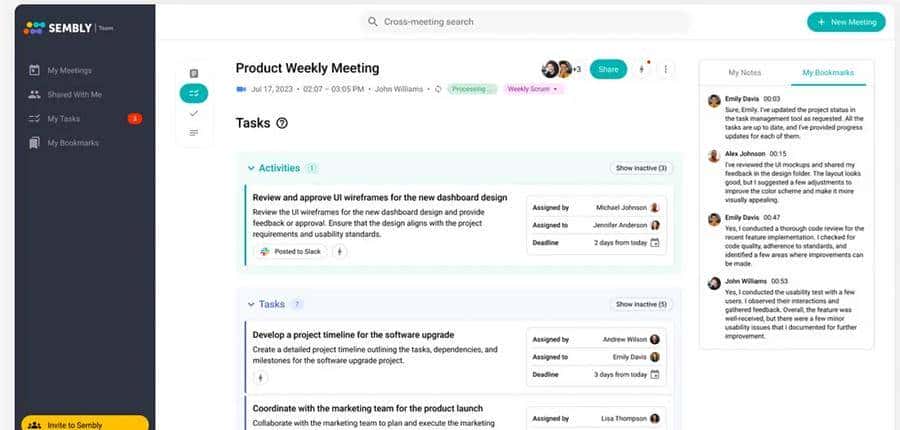Switch to the My Notes tab
Viewport: 900px width, 430px height.
pos(743,73)
